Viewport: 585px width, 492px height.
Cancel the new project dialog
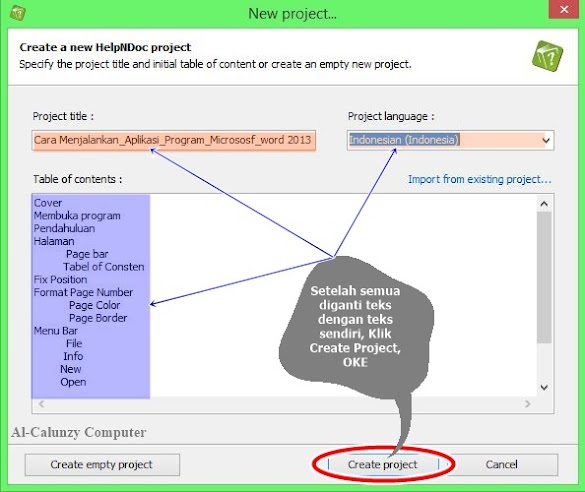[x=501, y=464]
